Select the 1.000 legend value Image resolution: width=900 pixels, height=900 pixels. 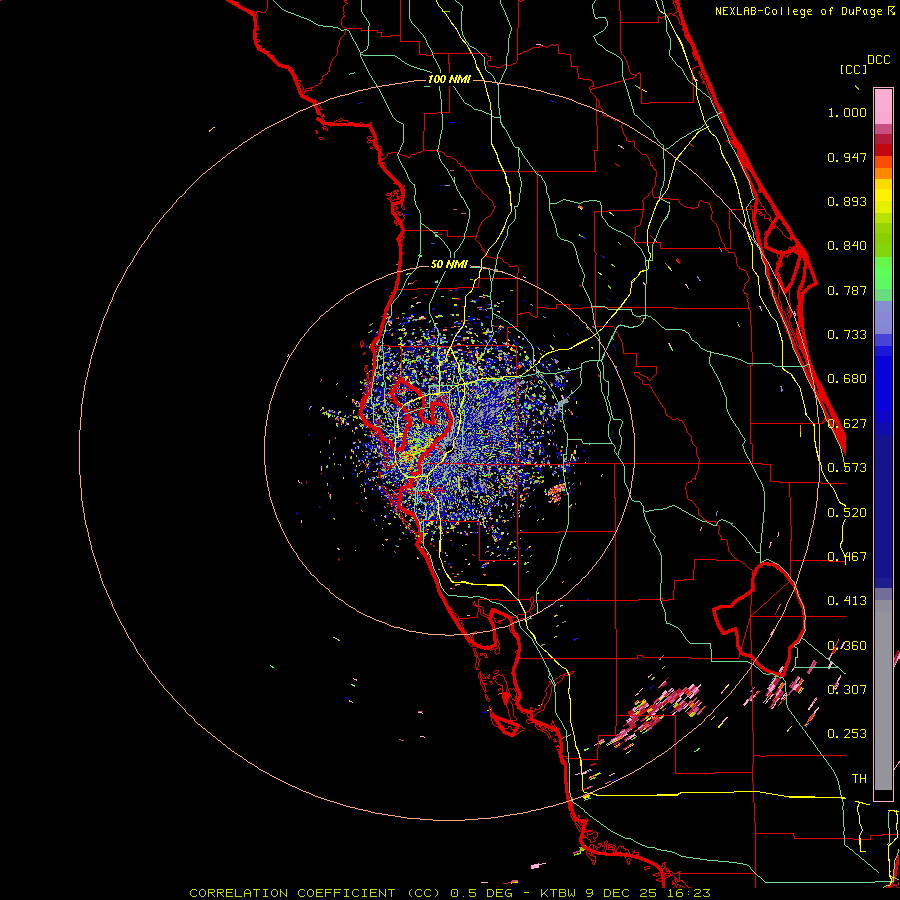[847, 112]
